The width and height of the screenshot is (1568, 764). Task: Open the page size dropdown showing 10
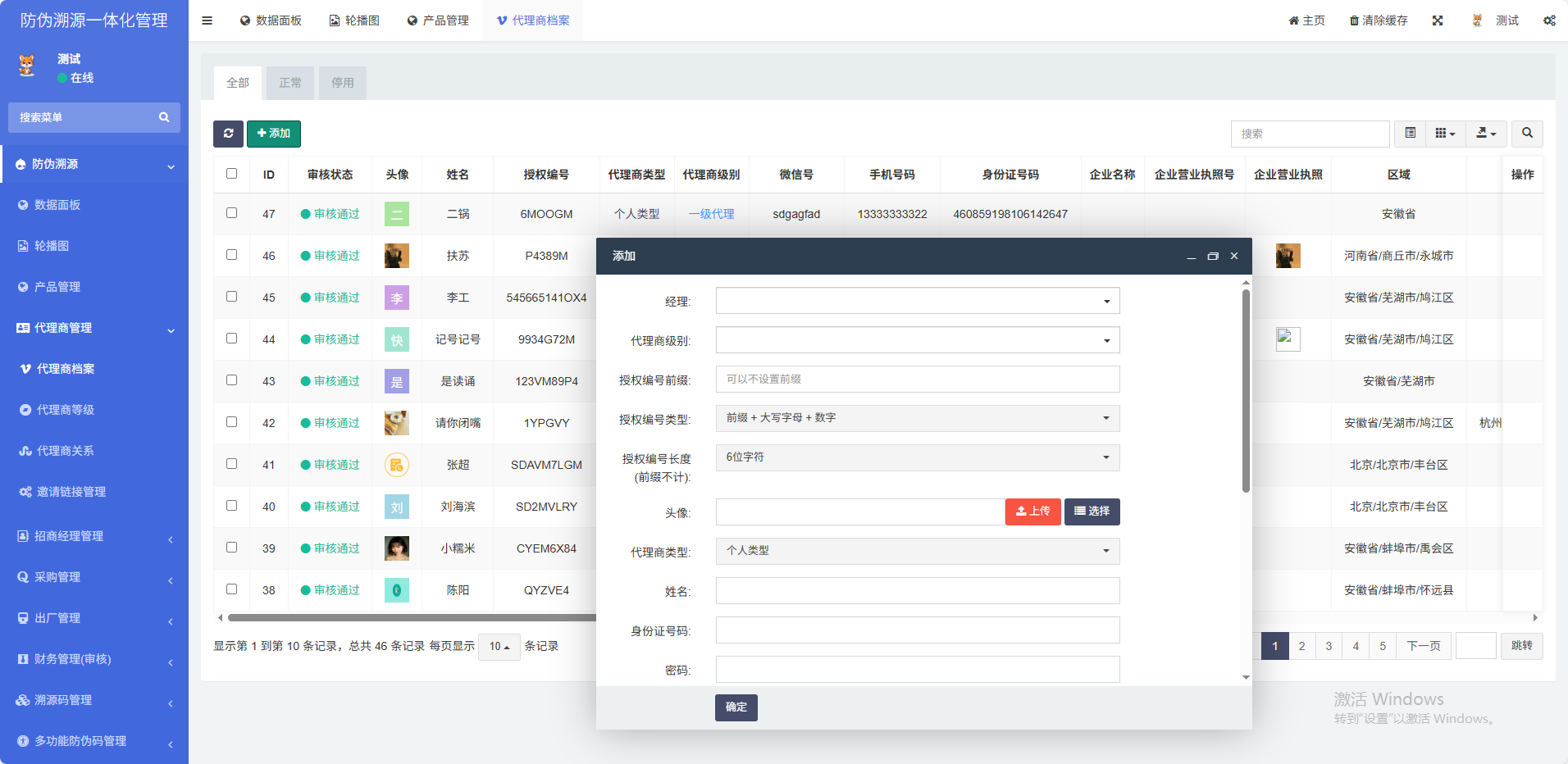pos(499,647)
